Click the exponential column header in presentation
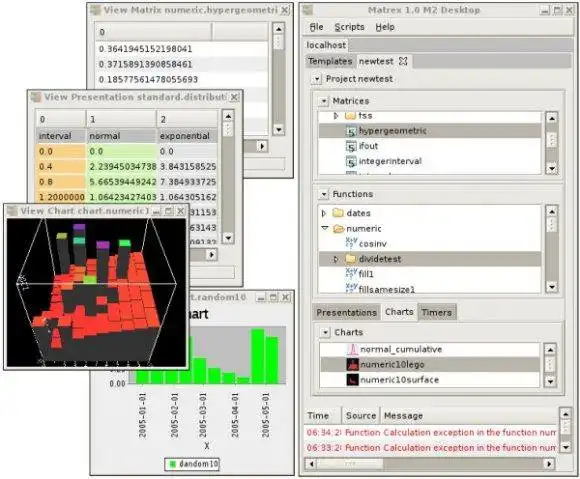Viewport: 580px width, 479px height. click(187, 136)
